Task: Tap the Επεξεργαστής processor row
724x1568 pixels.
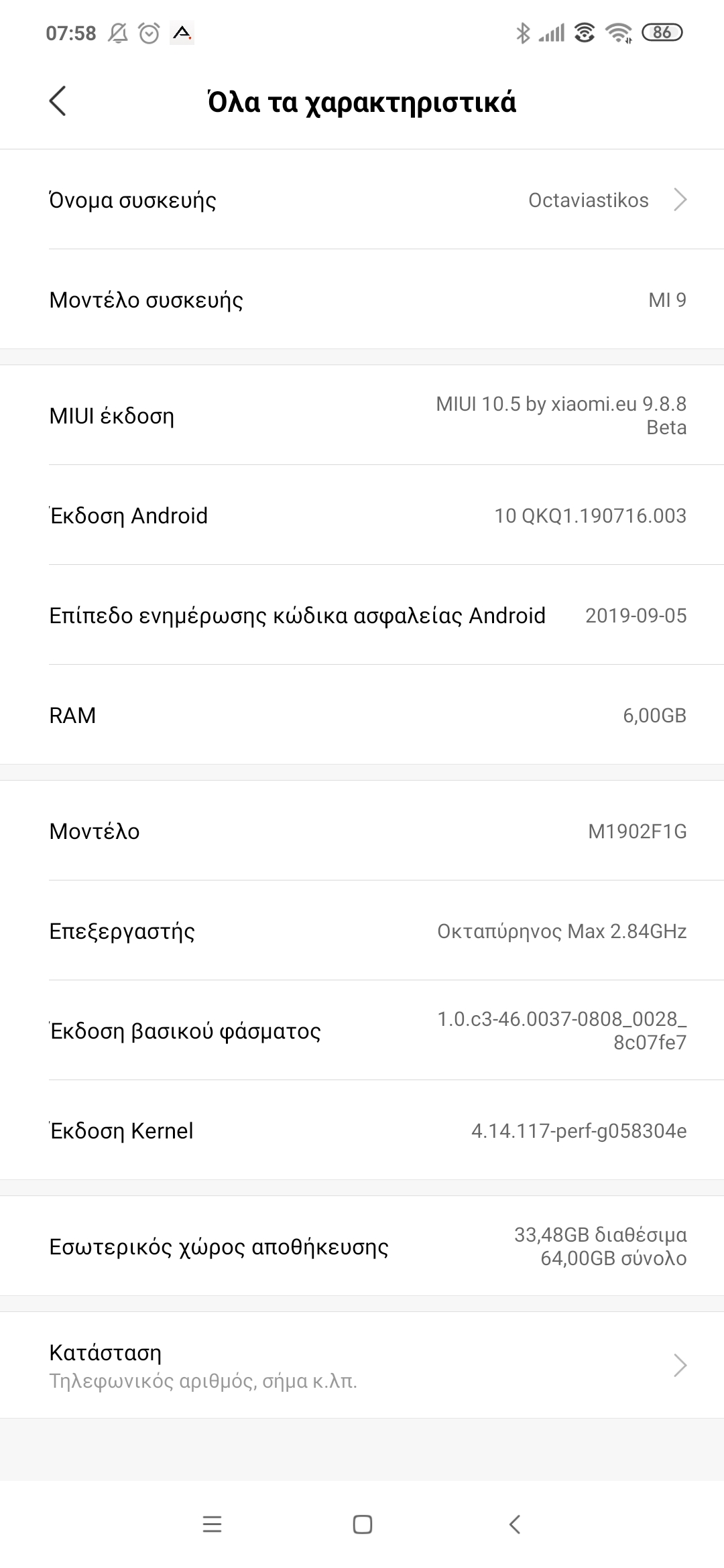Action: (x=362, y=931)
